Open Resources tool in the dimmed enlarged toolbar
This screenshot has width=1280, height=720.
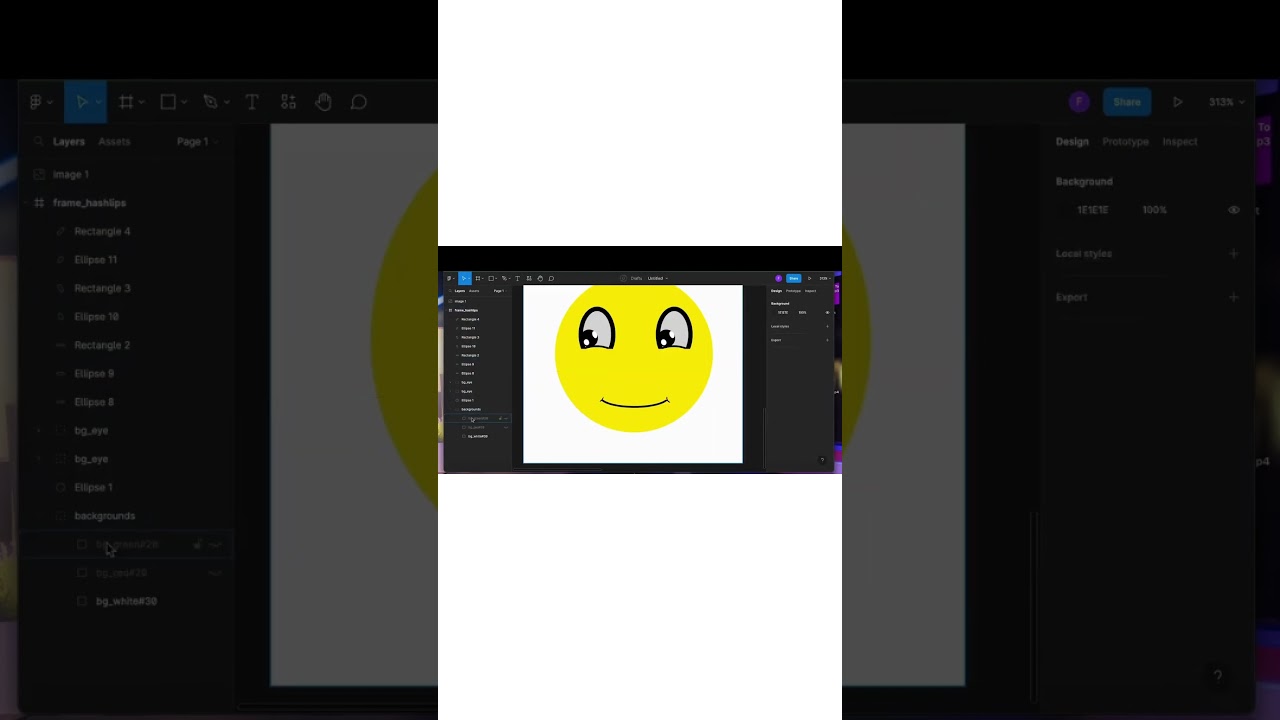[288, 102]
